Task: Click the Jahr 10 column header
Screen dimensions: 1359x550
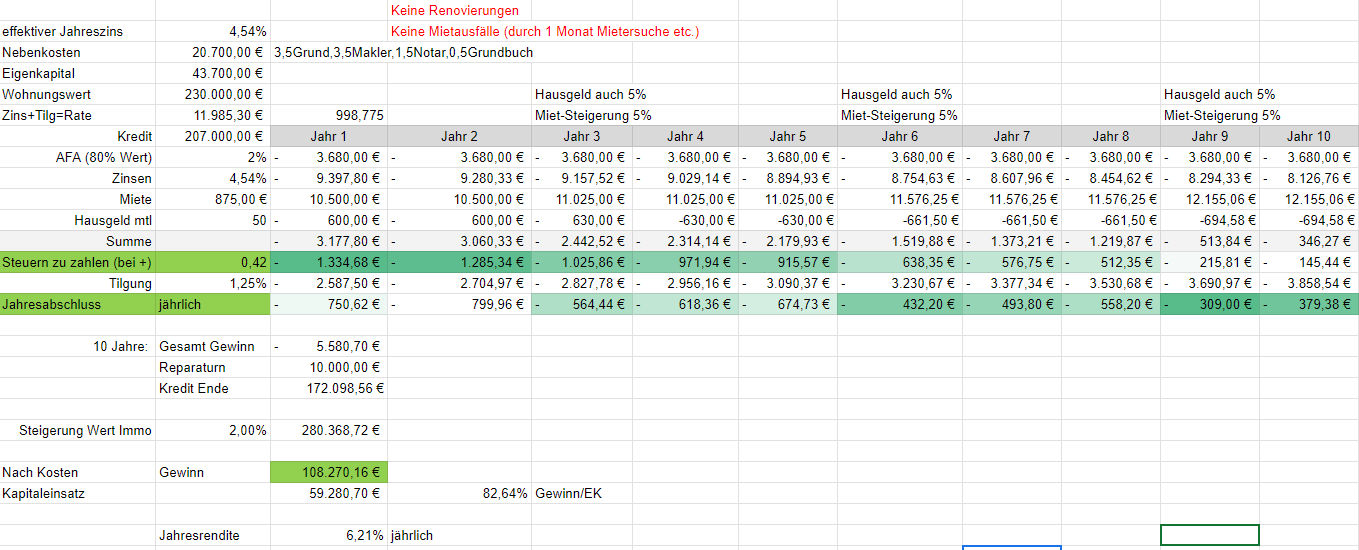Action: (x=1309, y=137)
